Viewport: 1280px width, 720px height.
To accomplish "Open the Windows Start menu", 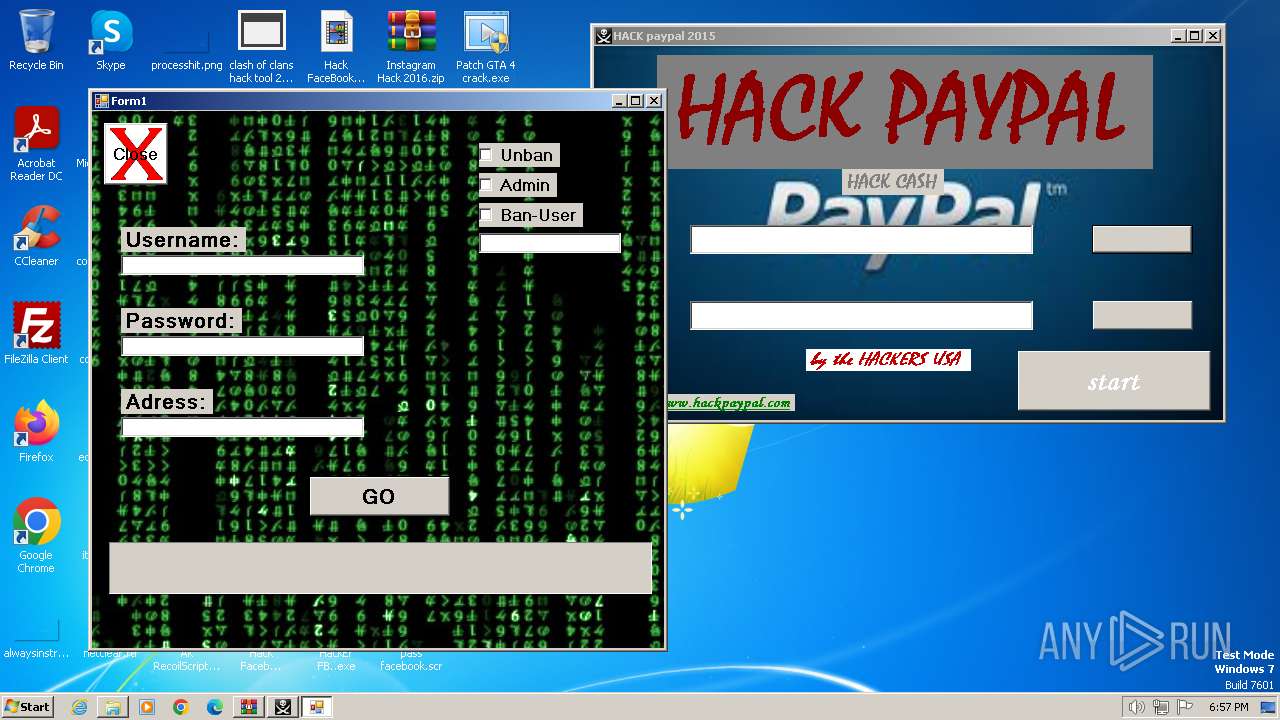I will pyautogui.click(x=27, y=707).
